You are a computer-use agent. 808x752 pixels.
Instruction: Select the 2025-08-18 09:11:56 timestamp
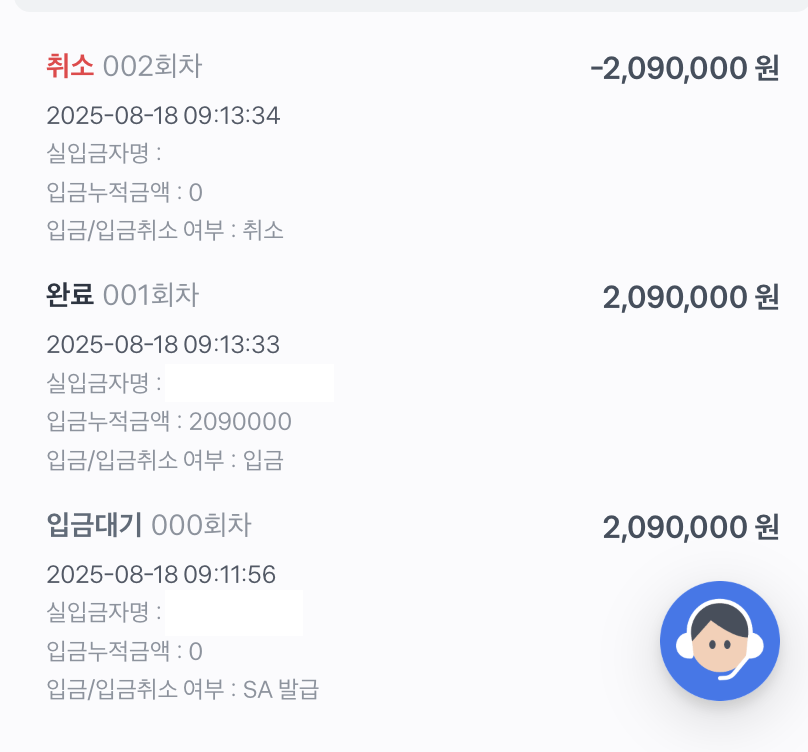coord(161,574)
